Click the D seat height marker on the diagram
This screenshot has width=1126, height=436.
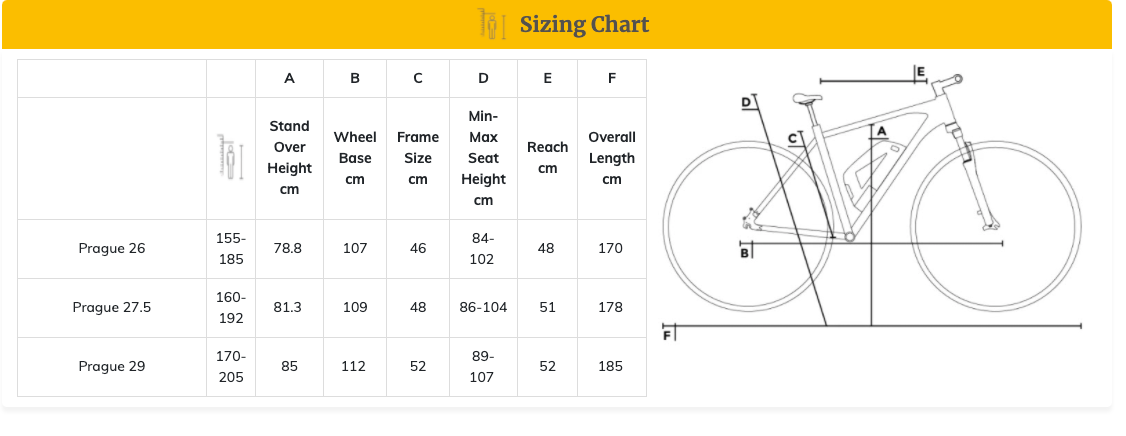(x=746, y=102)
